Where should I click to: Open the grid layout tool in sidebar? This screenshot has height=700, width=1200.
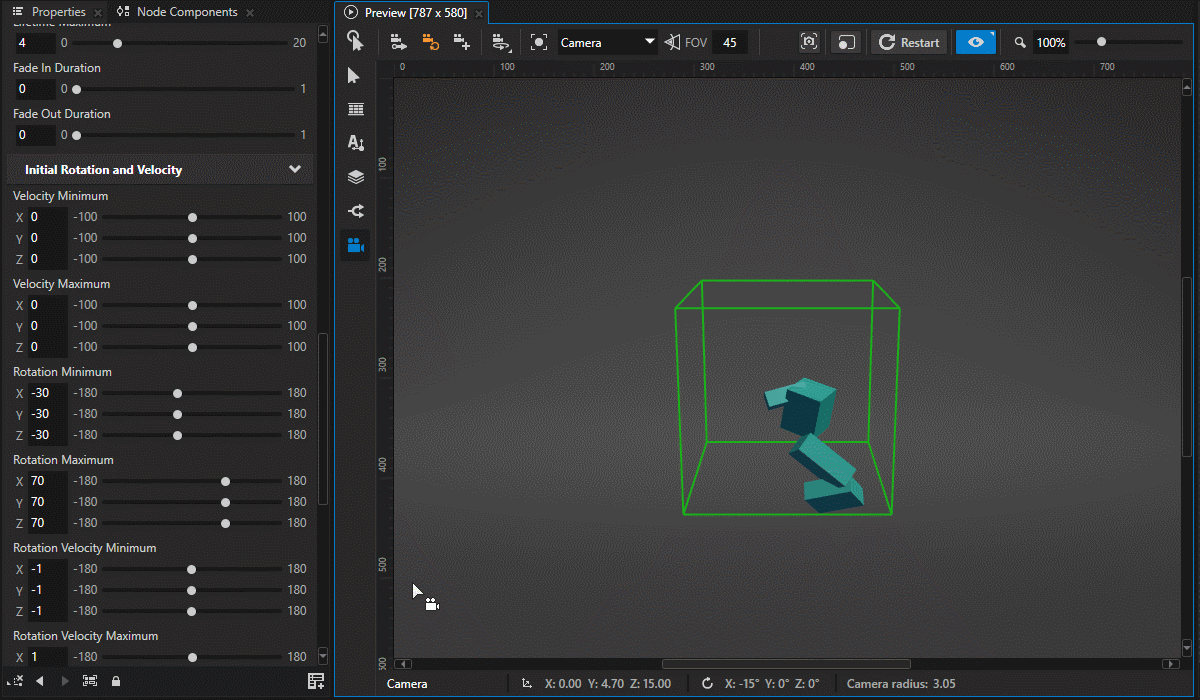[x=355, y=110]
